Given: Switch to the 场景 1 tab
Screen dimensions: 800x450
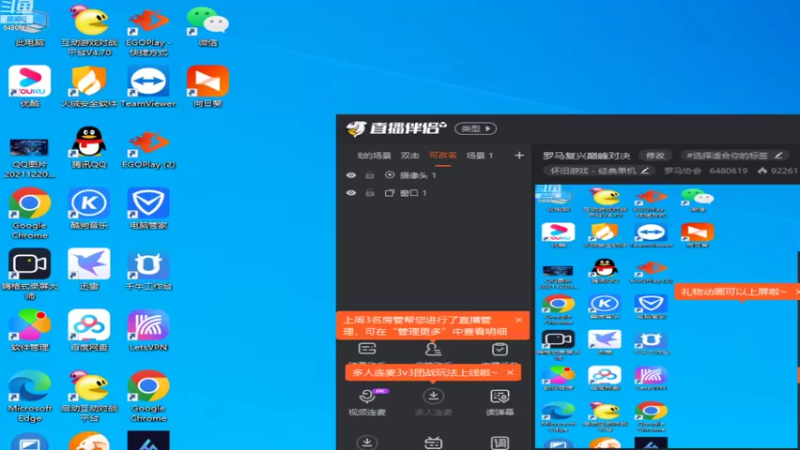Looking at the screenshot, I should pyautogui.click(x=480, y=156).
